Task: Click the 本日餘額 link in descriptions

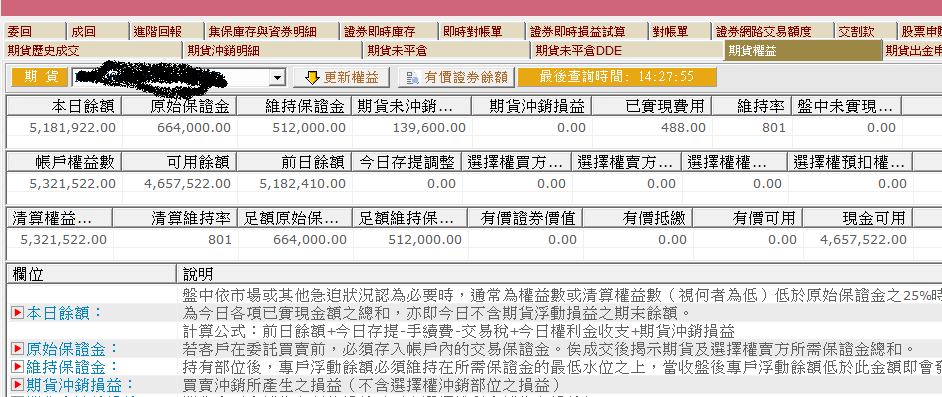Action: point(64,312)
